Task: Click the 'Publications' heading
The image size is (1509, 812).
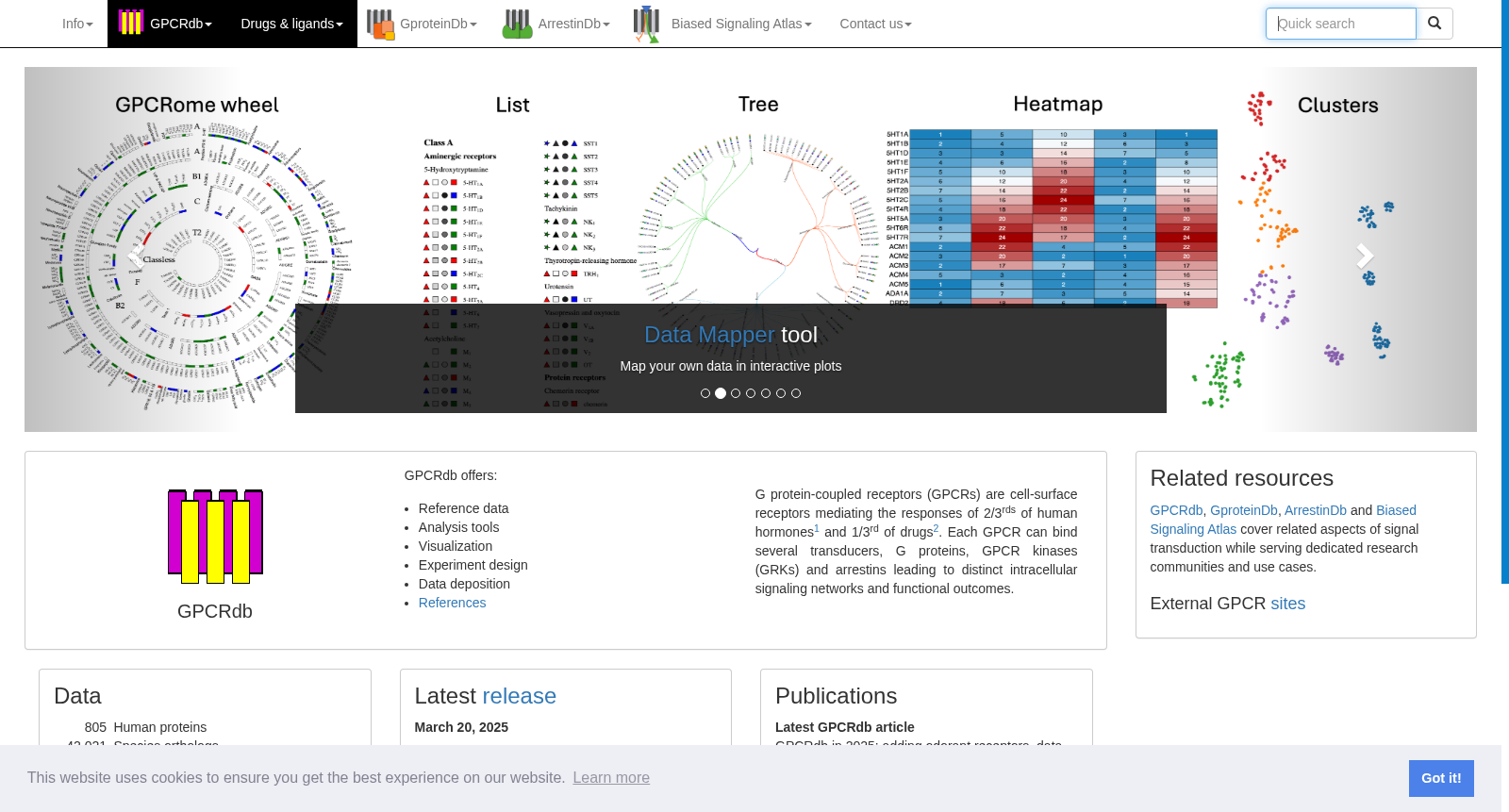Action: tap(836, 696)
